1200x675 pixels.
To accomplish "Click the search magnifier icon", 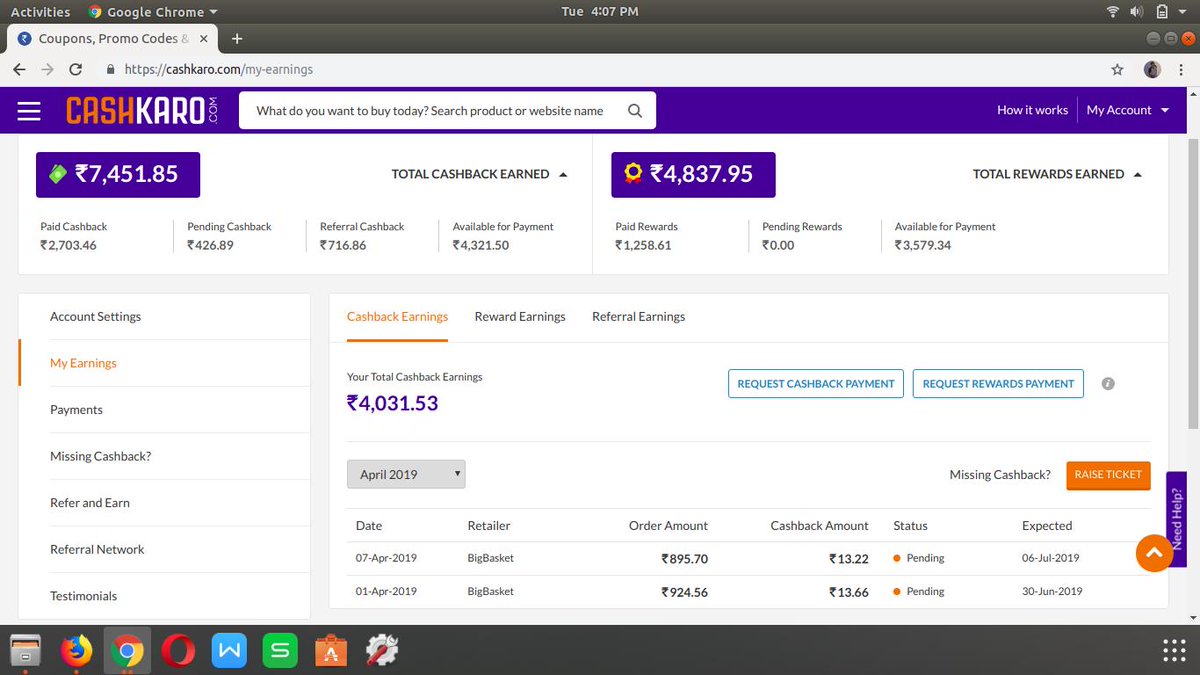I will 635,110.
